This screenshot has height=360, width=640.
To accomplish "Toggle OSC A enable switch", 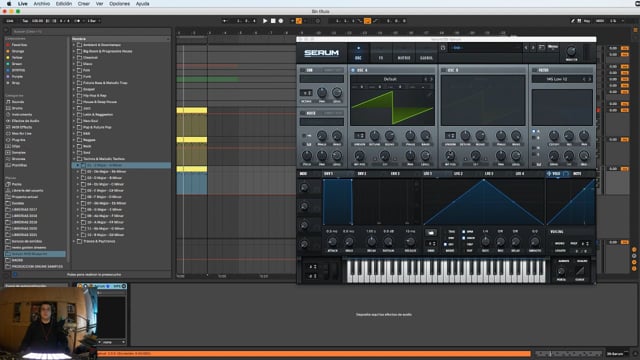I will (353, 70).
